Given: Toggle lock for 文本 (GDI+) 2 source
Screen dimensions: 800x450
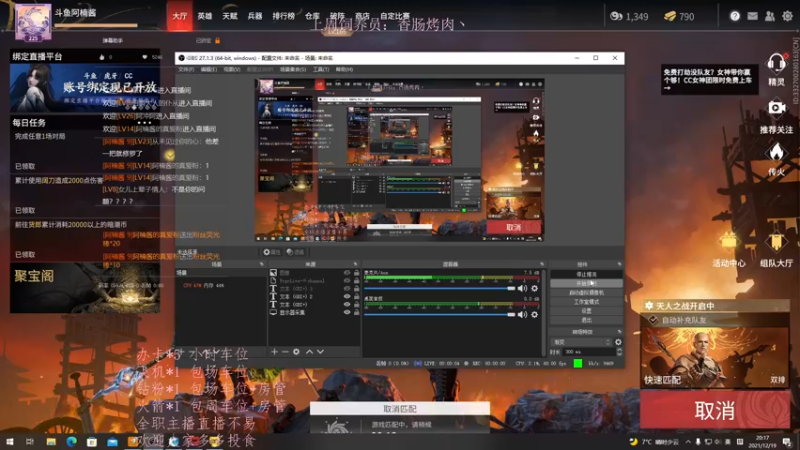Looking at the screenshot, I should [x=357, y=296].
